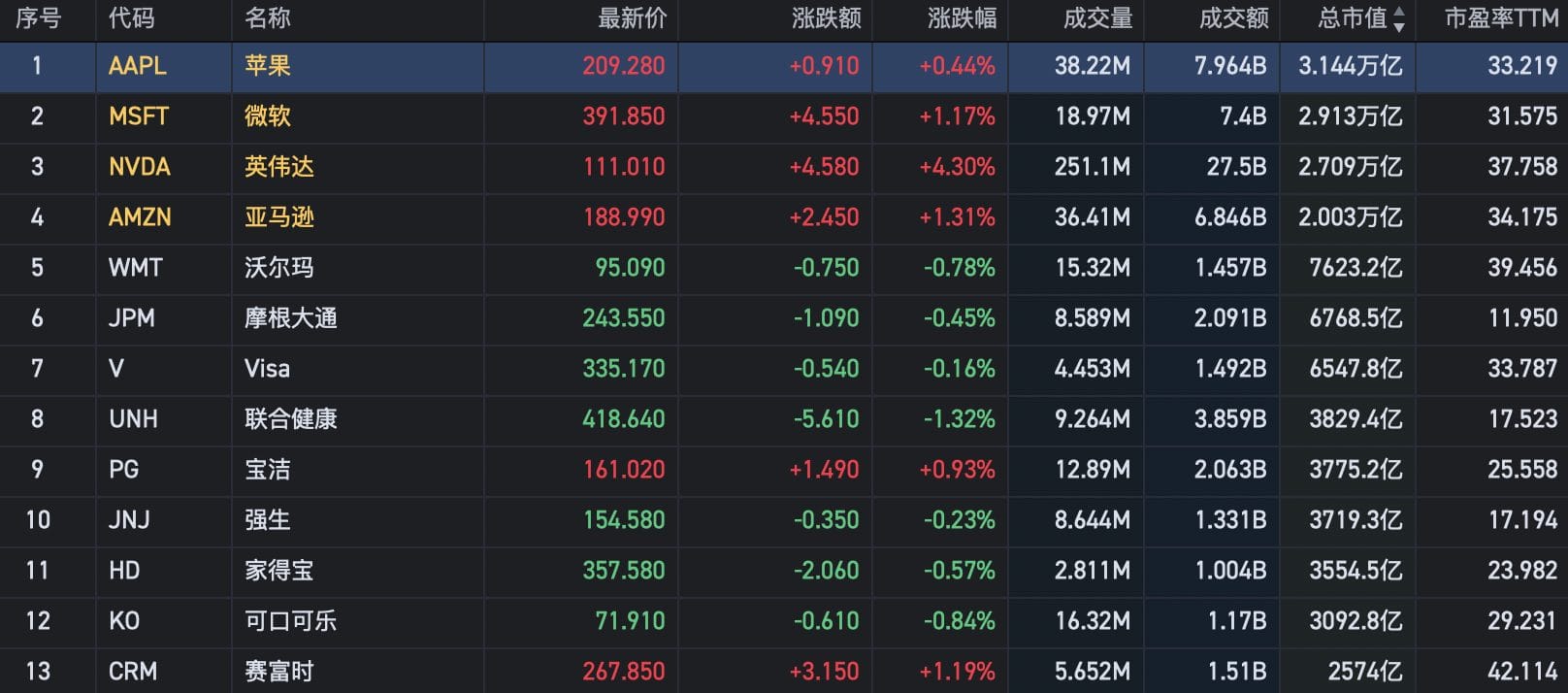Select the UNH ticker code
Screen dimensions: 1568x693
pyautogui.click(x=133, y=419)
